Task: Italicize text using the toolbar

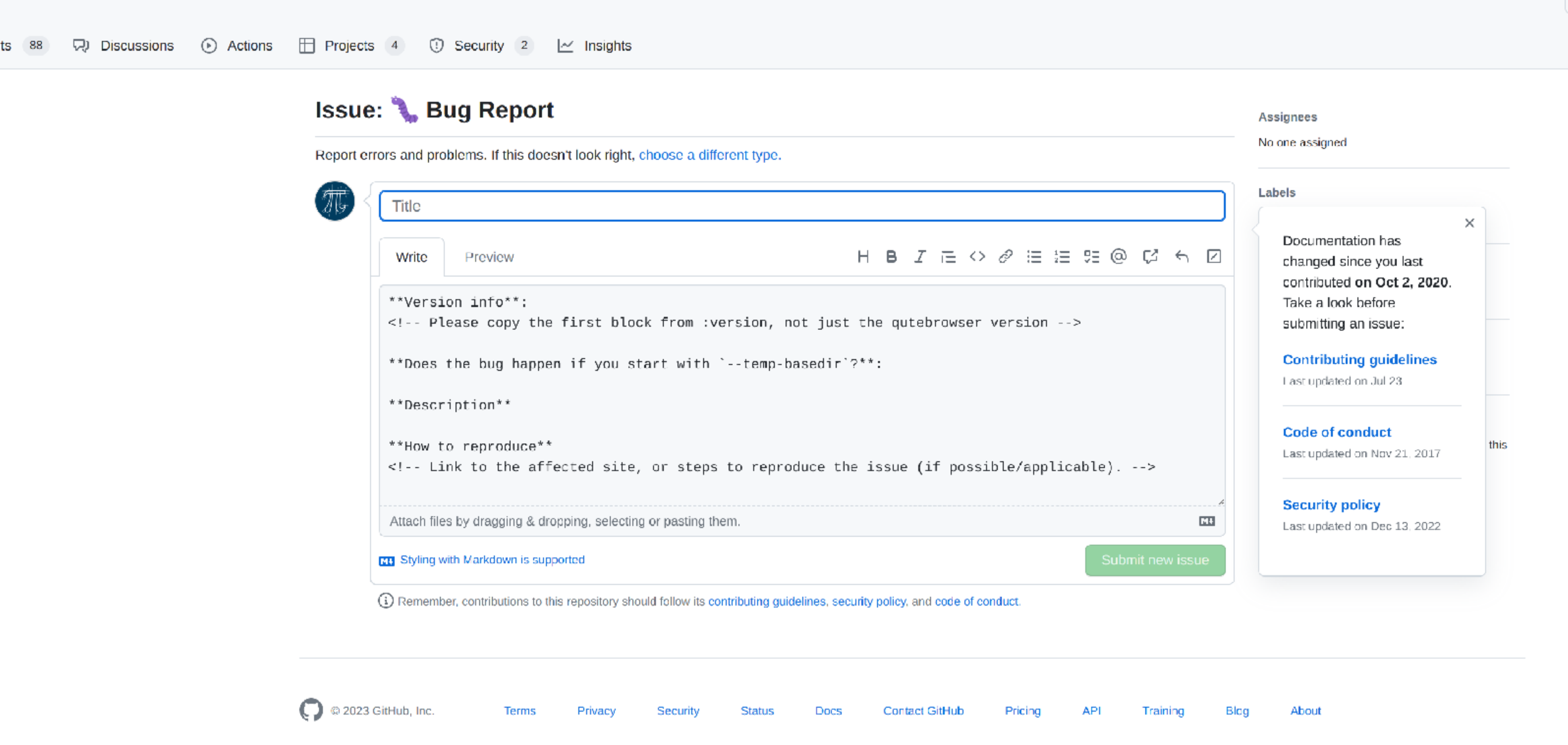Action: (920, 256)
